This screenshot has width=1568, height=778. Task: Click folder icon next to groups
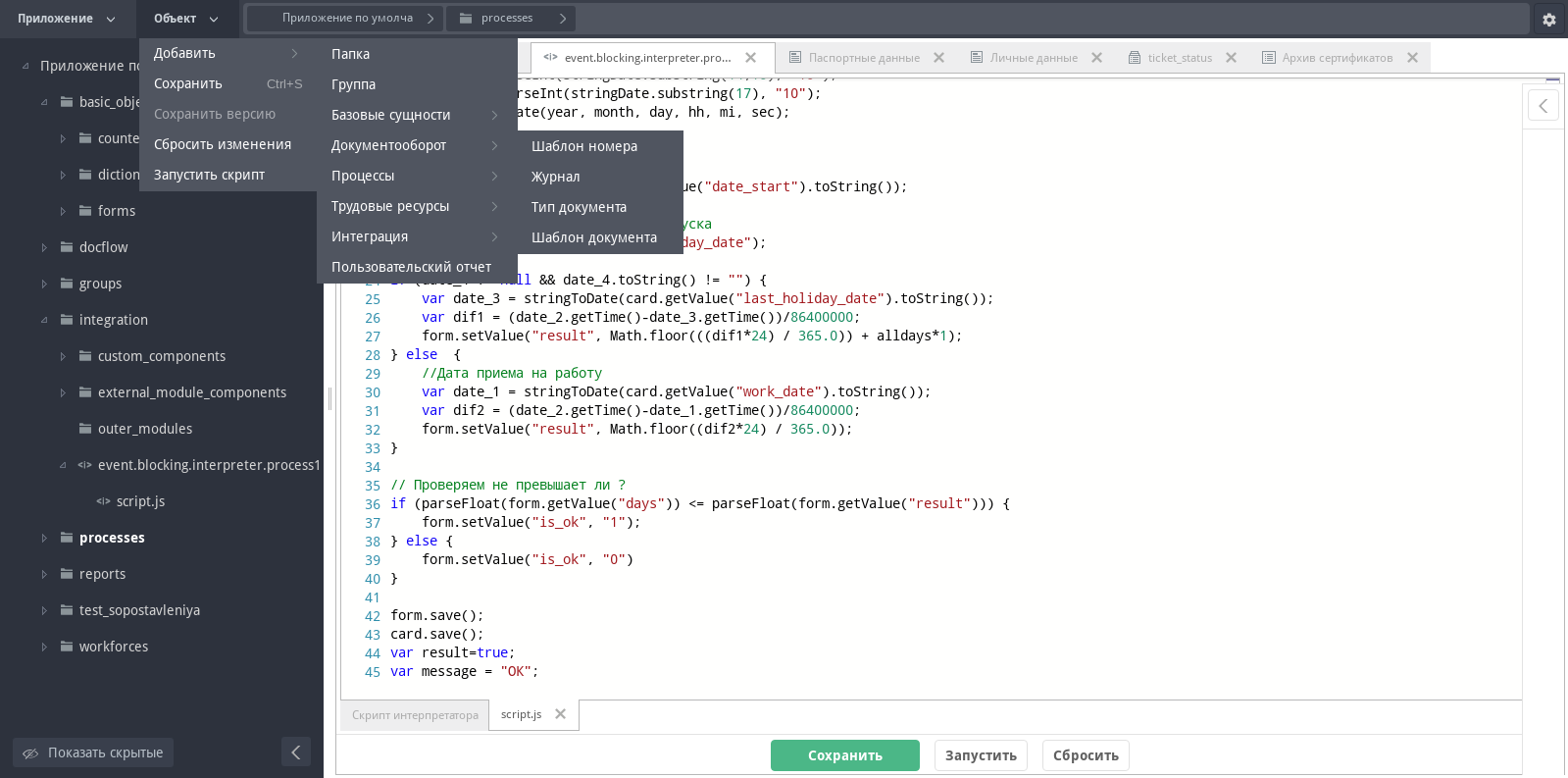tap(67, 284)
